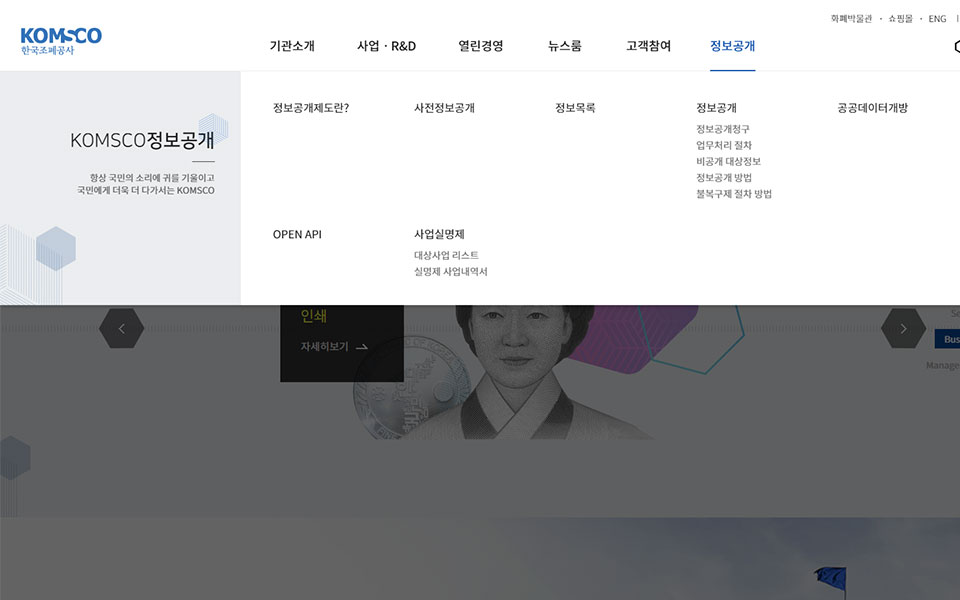Switch language using the ENG link
Screen dimensions: 960x600
pos(937,19)
